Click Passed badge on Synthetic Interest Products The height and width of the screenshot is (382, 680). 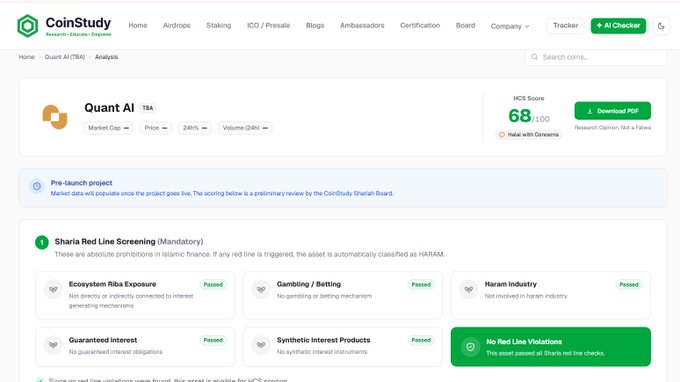pos(421,340)
